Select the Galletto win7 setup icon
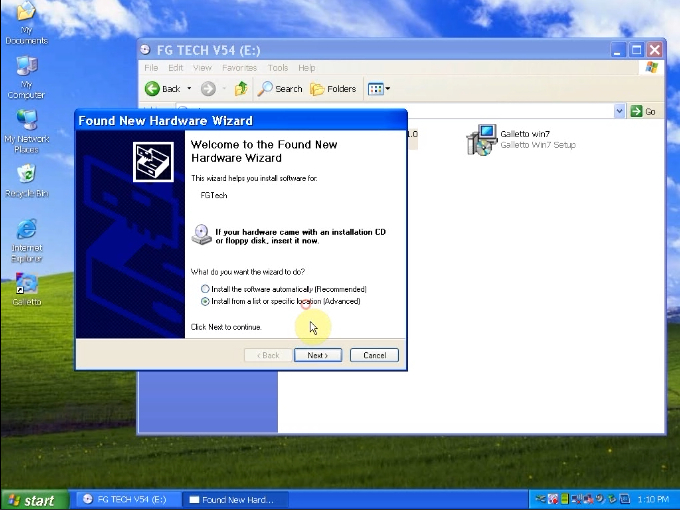680x510 pixels. pos(481,140)
